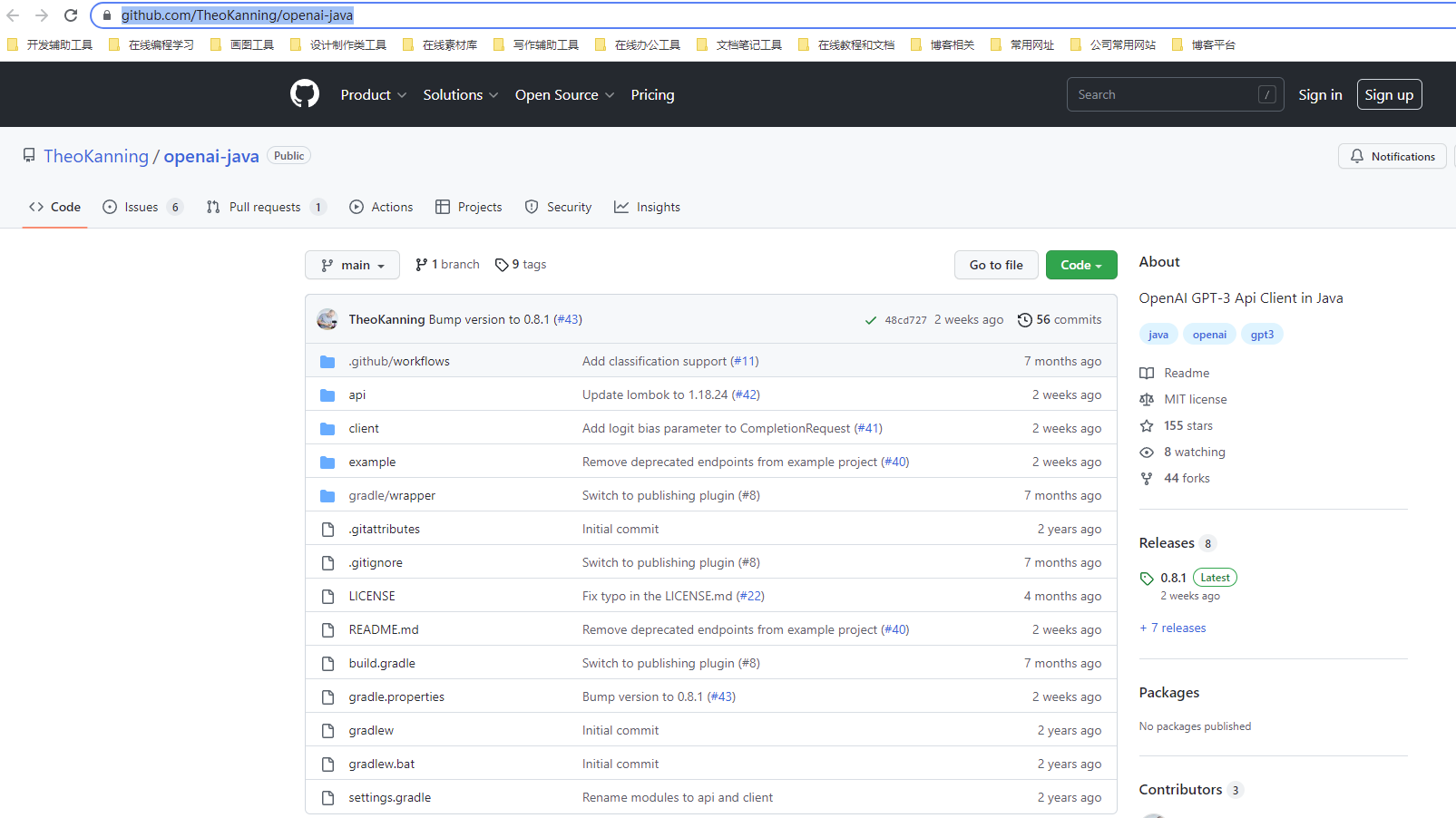
Task: Expand the green Code dropdown button
Action: pyautogui.click(x=1081, y=265)
